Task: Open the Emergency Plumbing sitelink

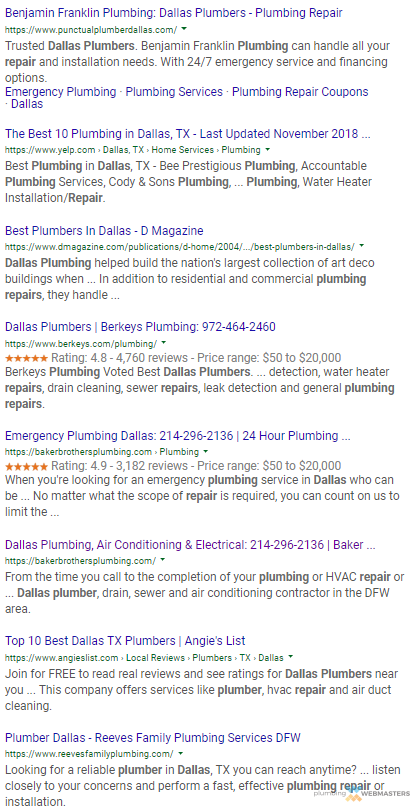Action: pyautogui.click(x=61, y=92)
